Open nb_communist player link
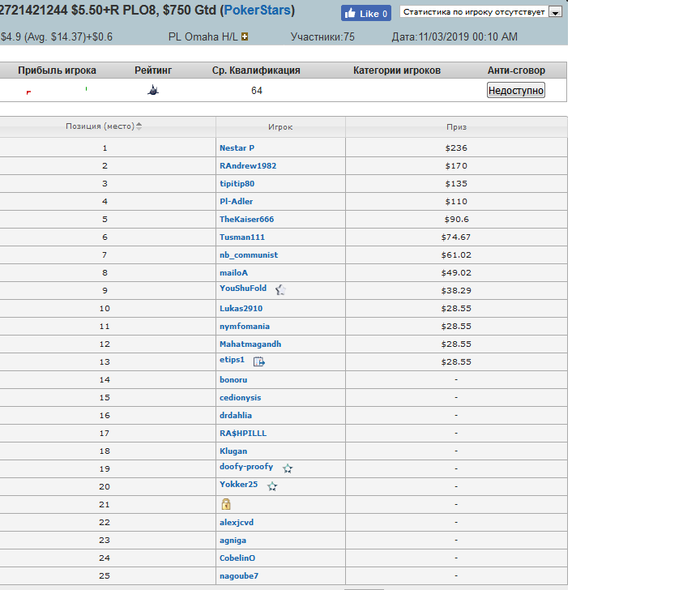 (x=248, y=255)
